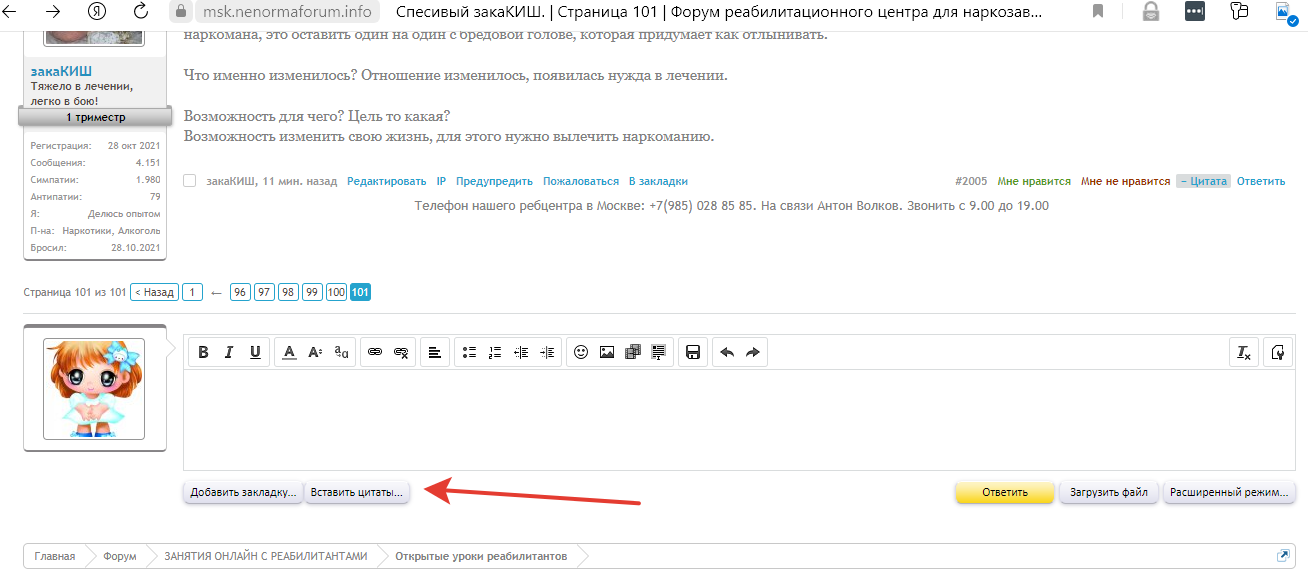This screenshot has width=1308, height=573.
Task: Click the insert image icon
Action: coord(607,352)
